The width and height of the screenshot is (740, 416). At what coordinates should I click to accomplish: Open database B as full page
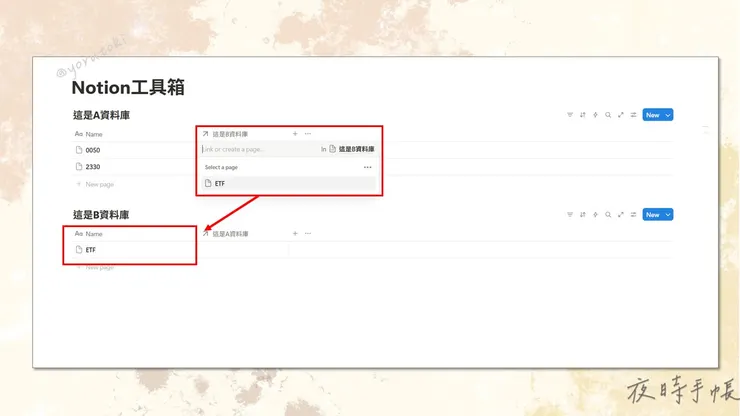click(x=621, y=214)
